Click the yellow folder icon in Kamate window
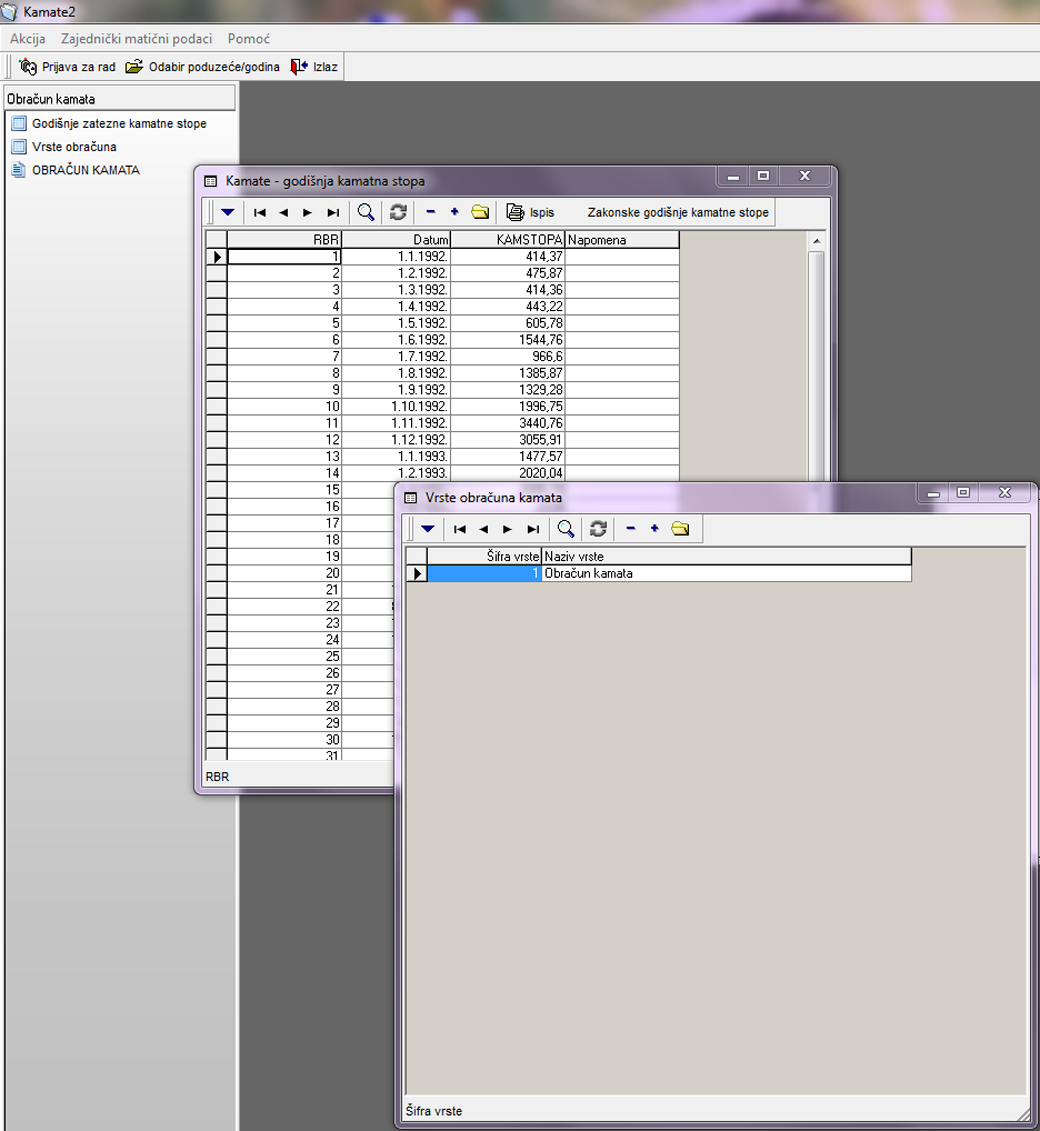This screenshot has width=1040, height=1131. (480, 212)
